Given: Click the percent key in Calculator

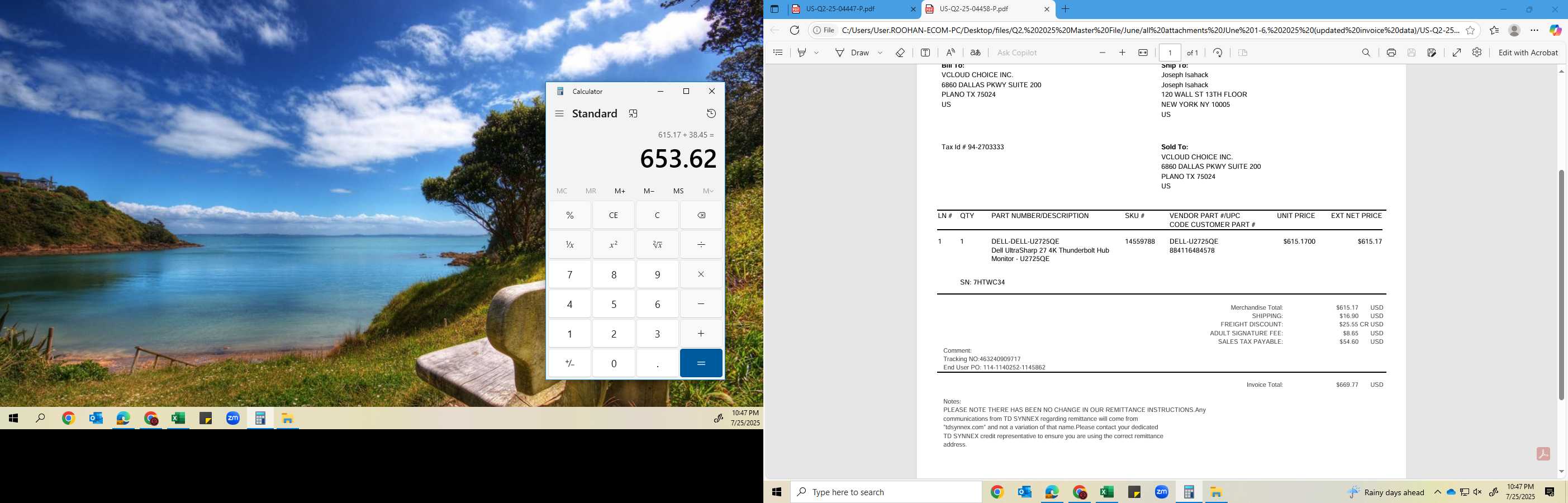Looking at the screenshot, I should pos(570,215).
